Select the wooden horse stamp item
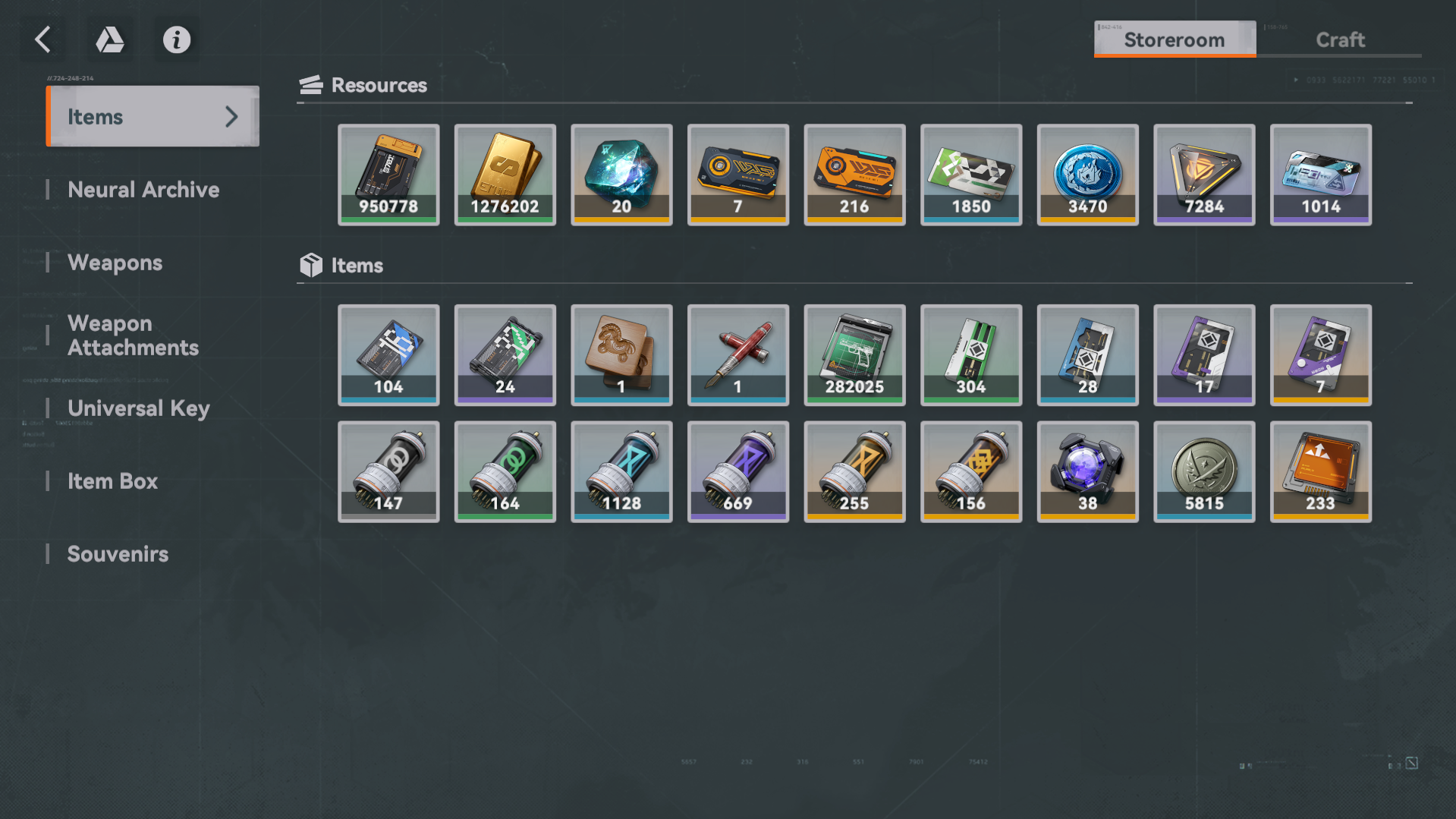The height and width of the screenshot is (819, 1456). pyautogui.click(x=621, y=355)
